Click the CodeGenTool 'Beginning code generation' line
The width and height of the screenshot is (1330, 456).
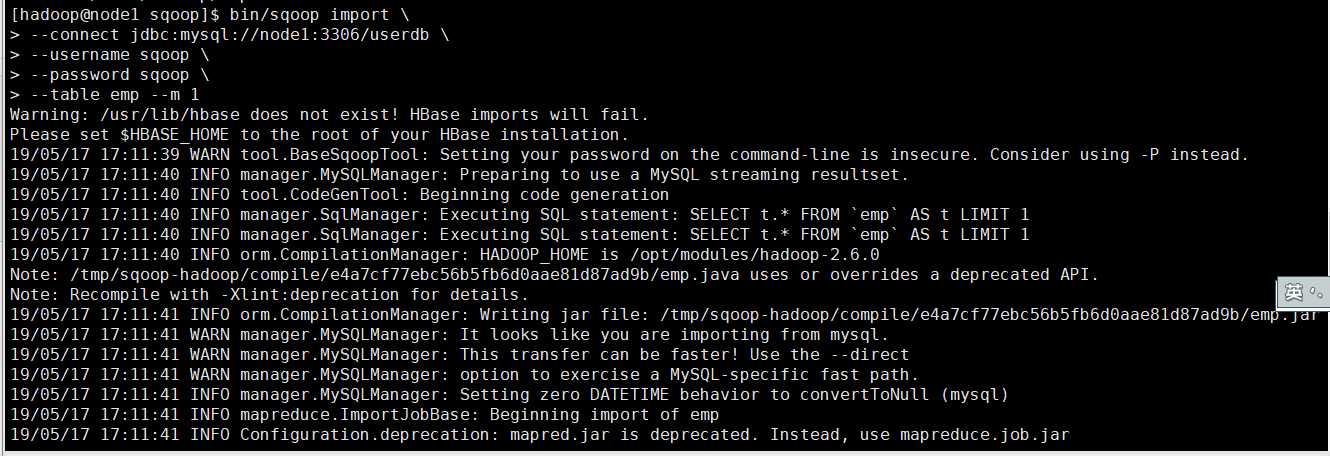click(340, 195)
